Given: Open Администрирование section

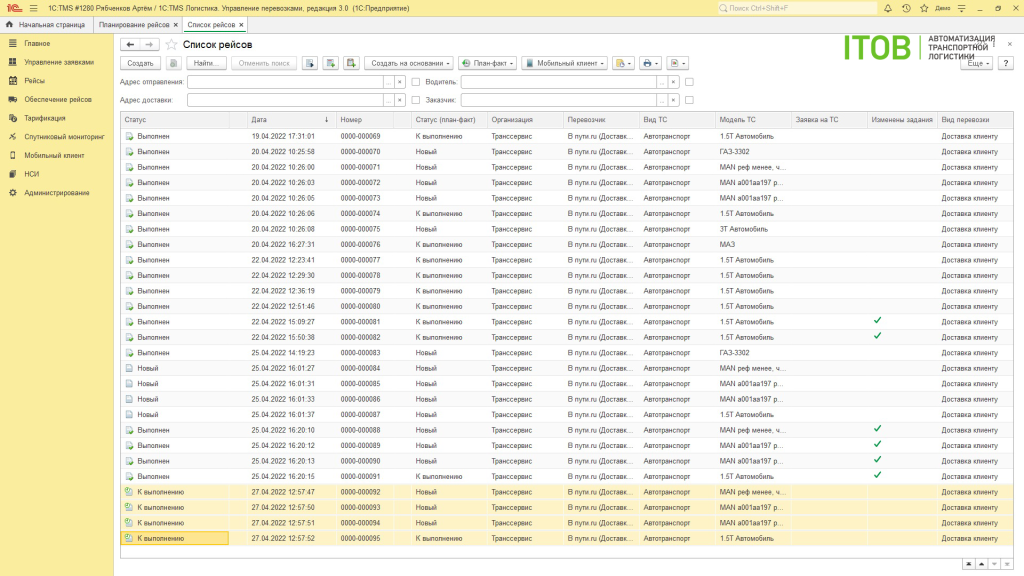Looking at the screenshot, I should pos(57,193).
